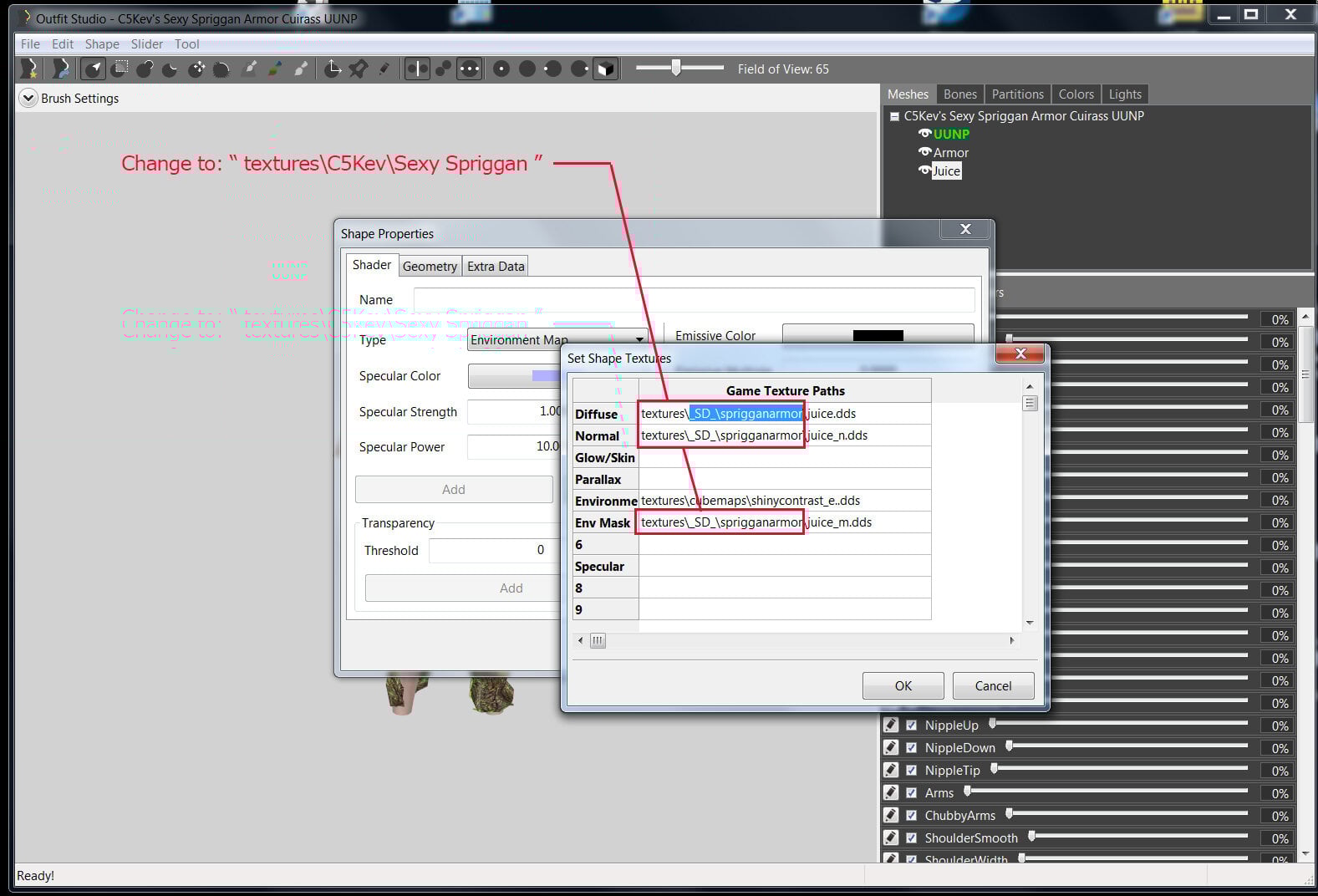Expand the Brush Settings panel
1318x896 pixels.
(x=28, y=98)
